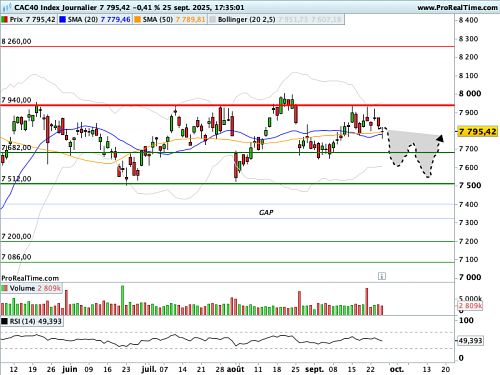This screenshot has height=375, width=500.
Task: Click the GAP annotation text
Action: (266, 212)
